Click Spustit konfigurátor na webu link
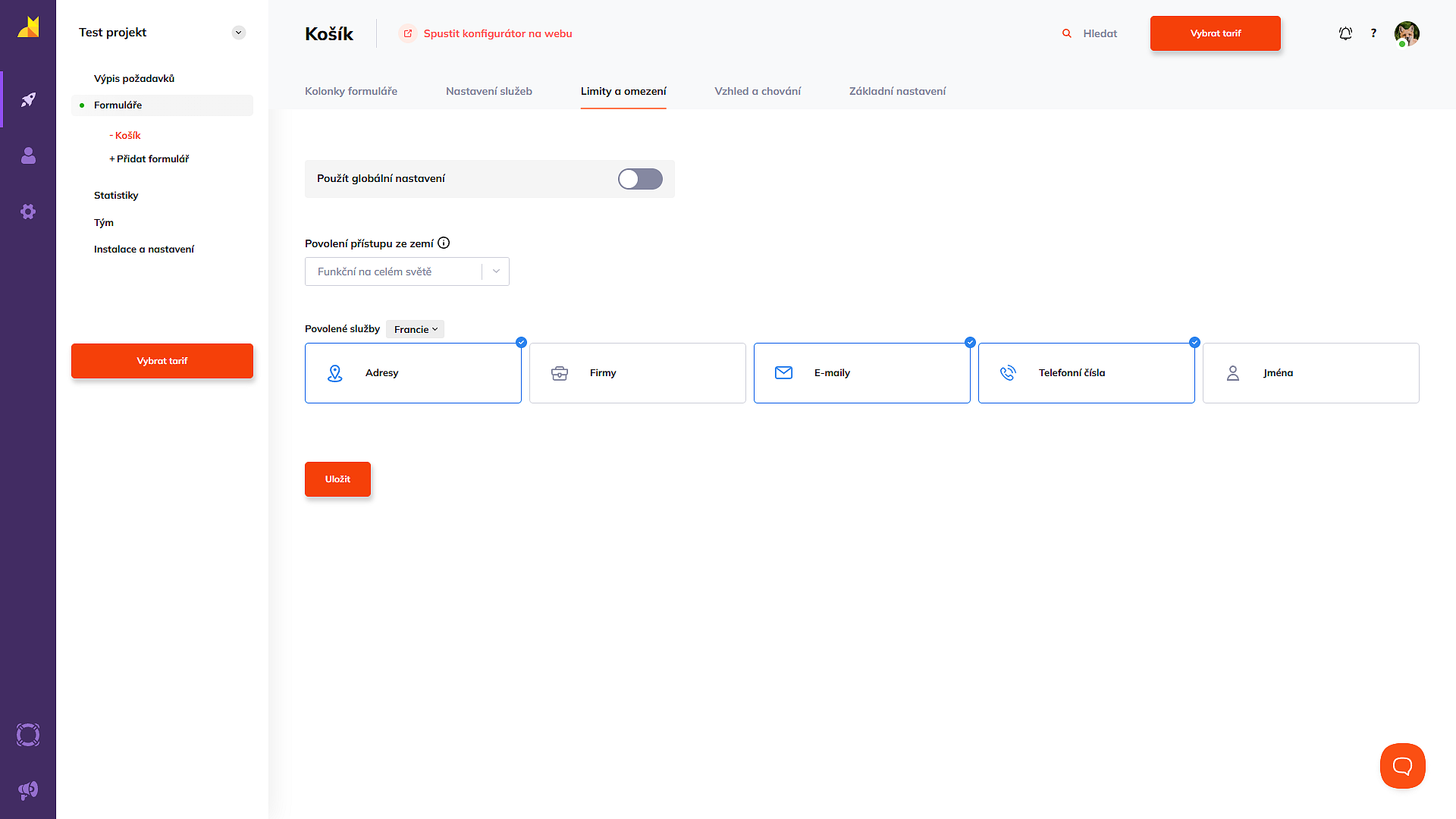The image size is (1456, 819). point(497,33)
